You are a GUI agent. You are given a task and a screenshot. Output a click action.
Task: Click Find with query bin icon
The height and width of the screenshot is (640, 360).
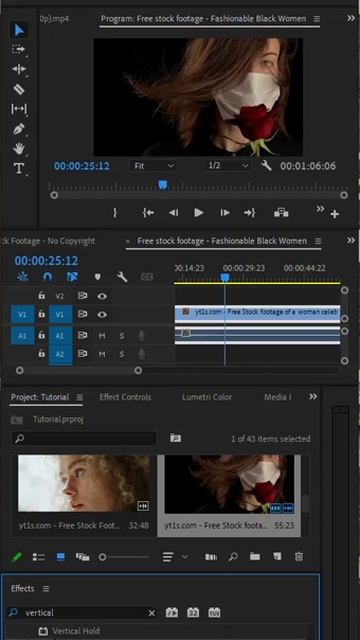pos(176,438)
